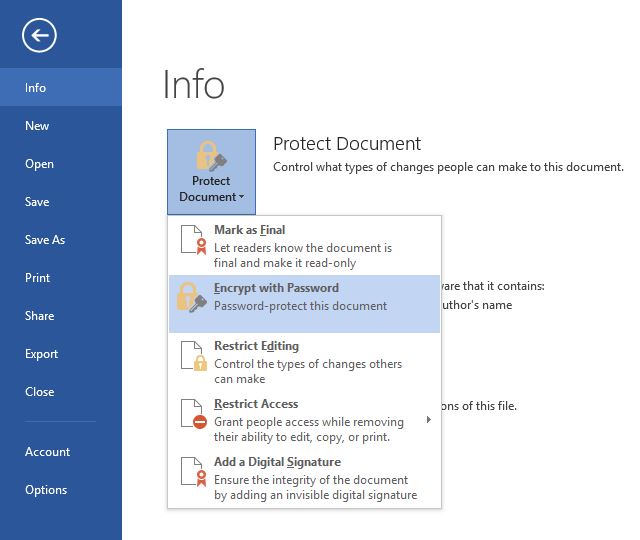Open the Share page

(x=61, y=316)
